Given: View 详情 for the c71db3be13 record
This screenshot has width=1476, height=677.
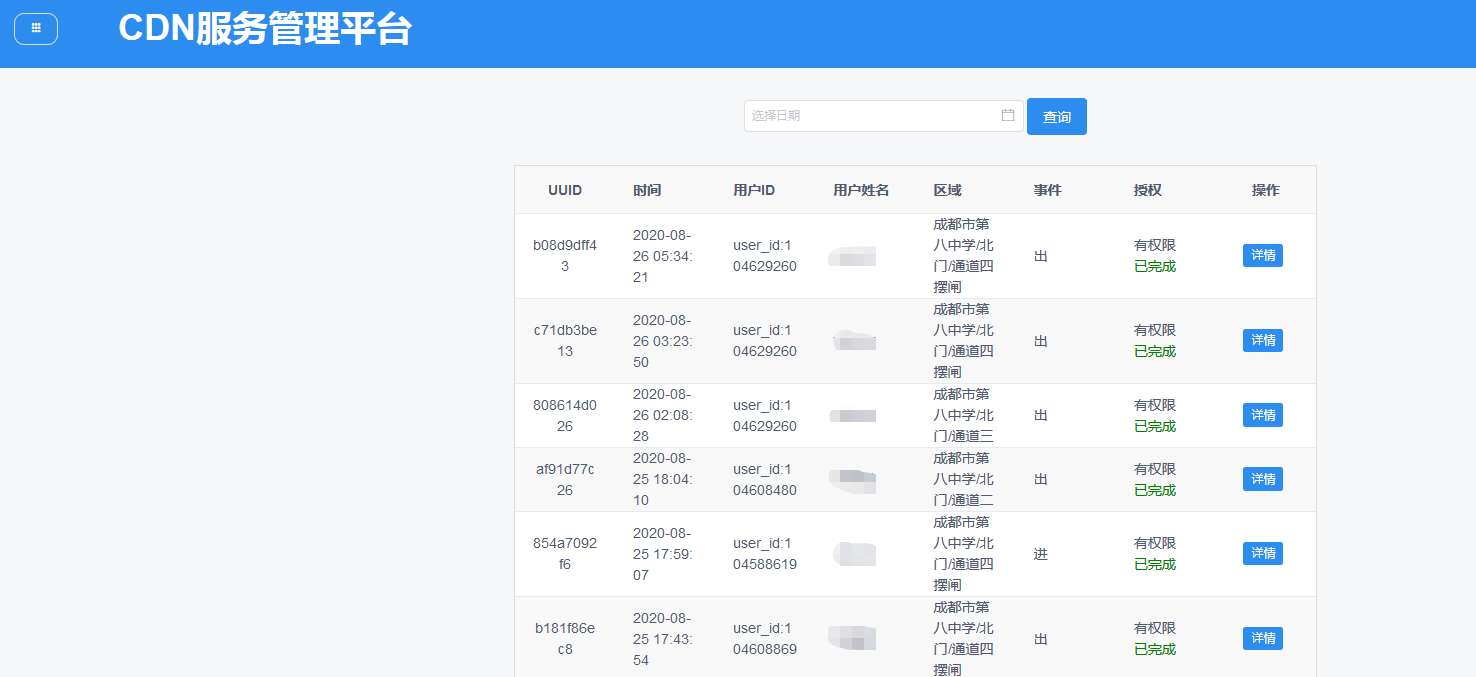Looking at the screenshot, I should (x=1262, y=341).
